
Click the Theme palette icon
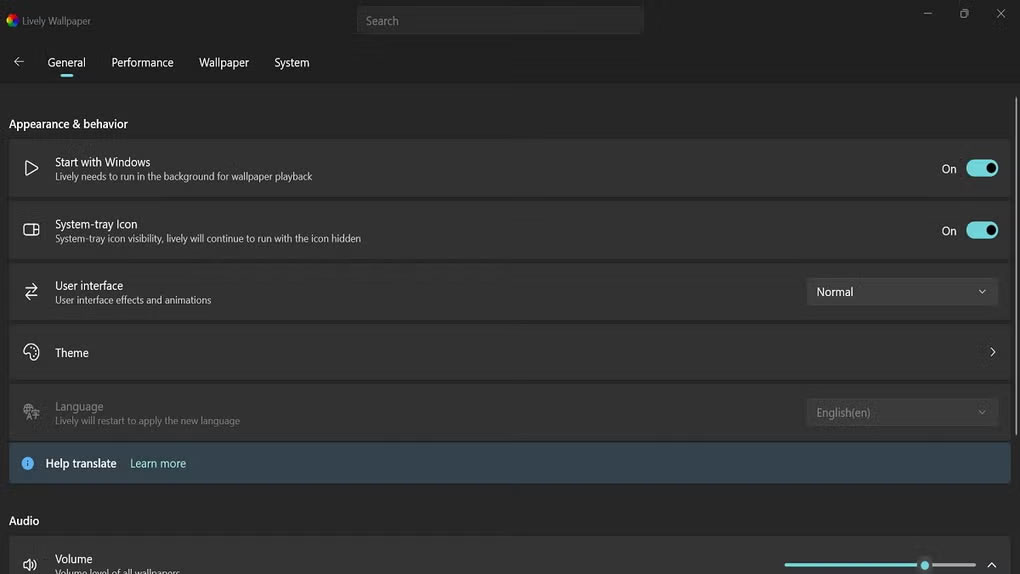[31, 352]
